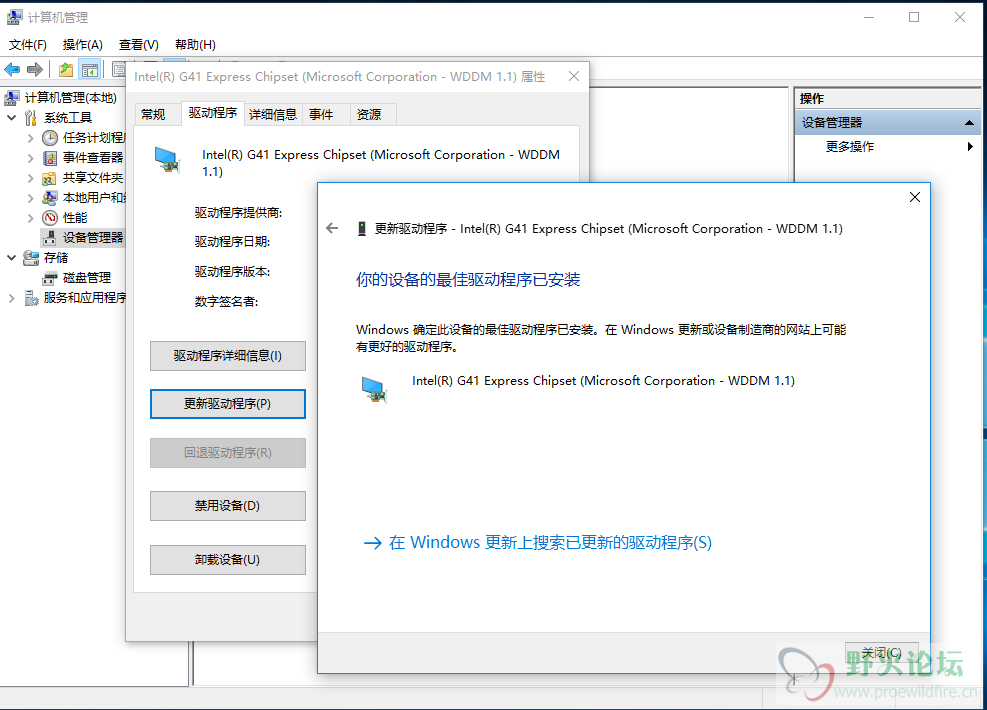
Task: Expand the 本地用户和组 tree node
Action: [30, 198]
